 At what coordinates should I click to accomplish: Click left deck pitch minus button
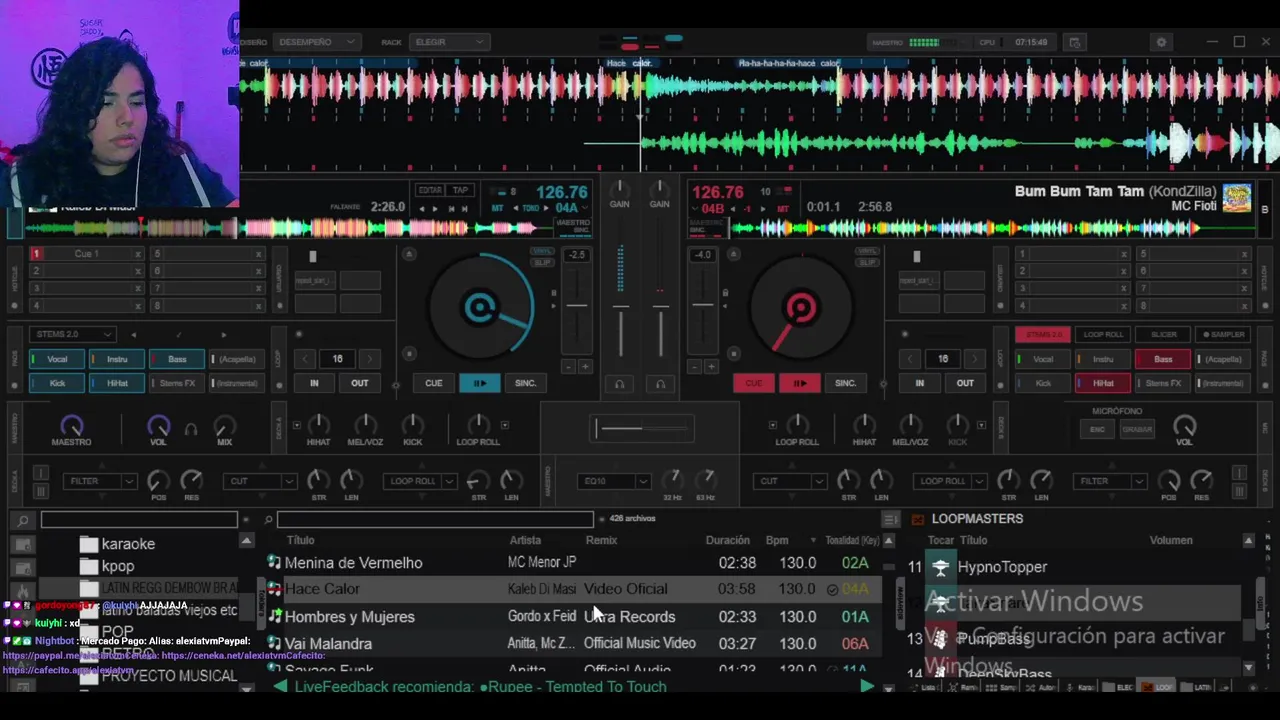coord(567,367)
